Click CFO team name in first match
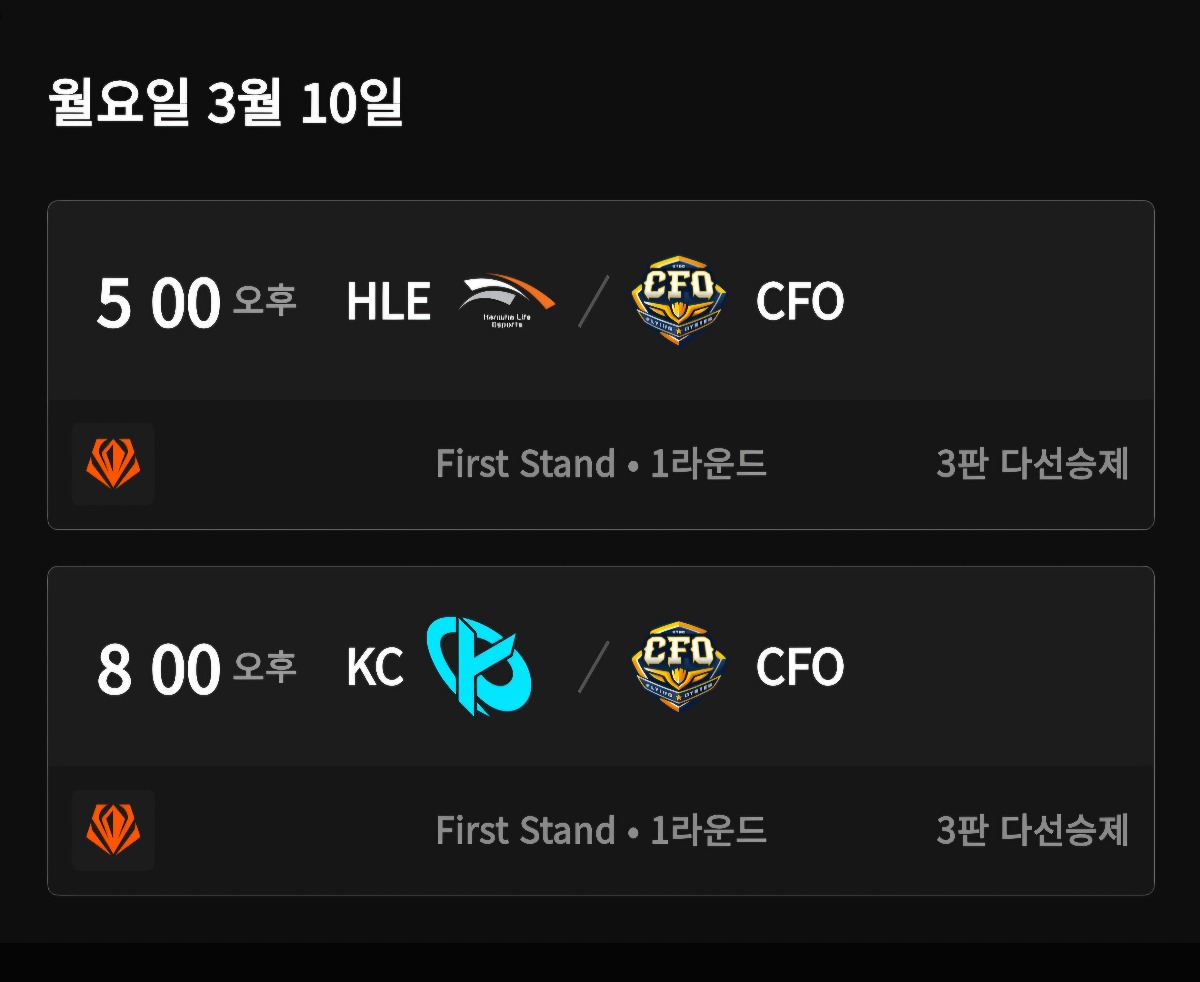 coord(799,301)
